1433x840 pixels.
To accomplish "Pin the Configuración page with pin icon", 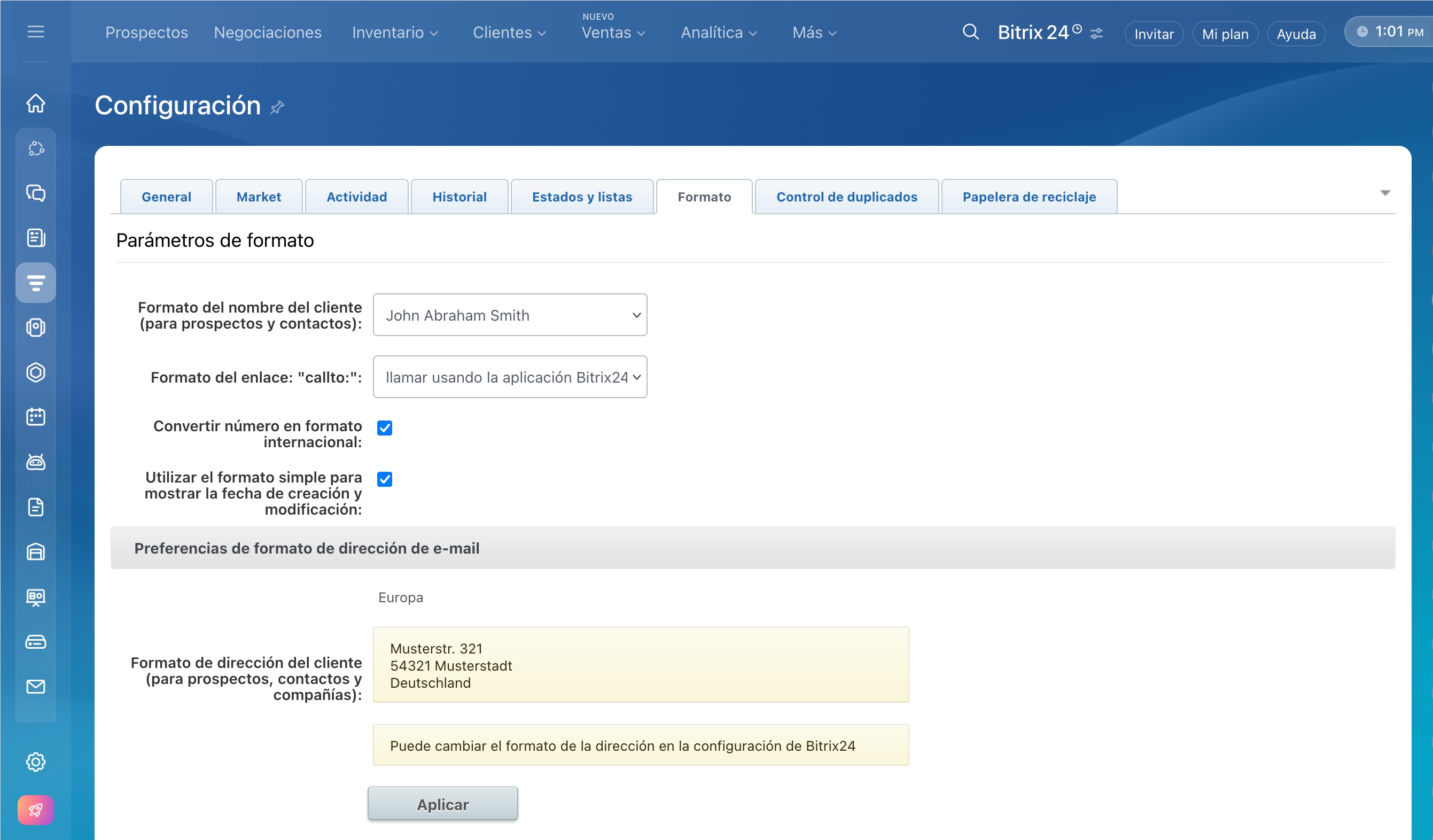I will (277, 107).
